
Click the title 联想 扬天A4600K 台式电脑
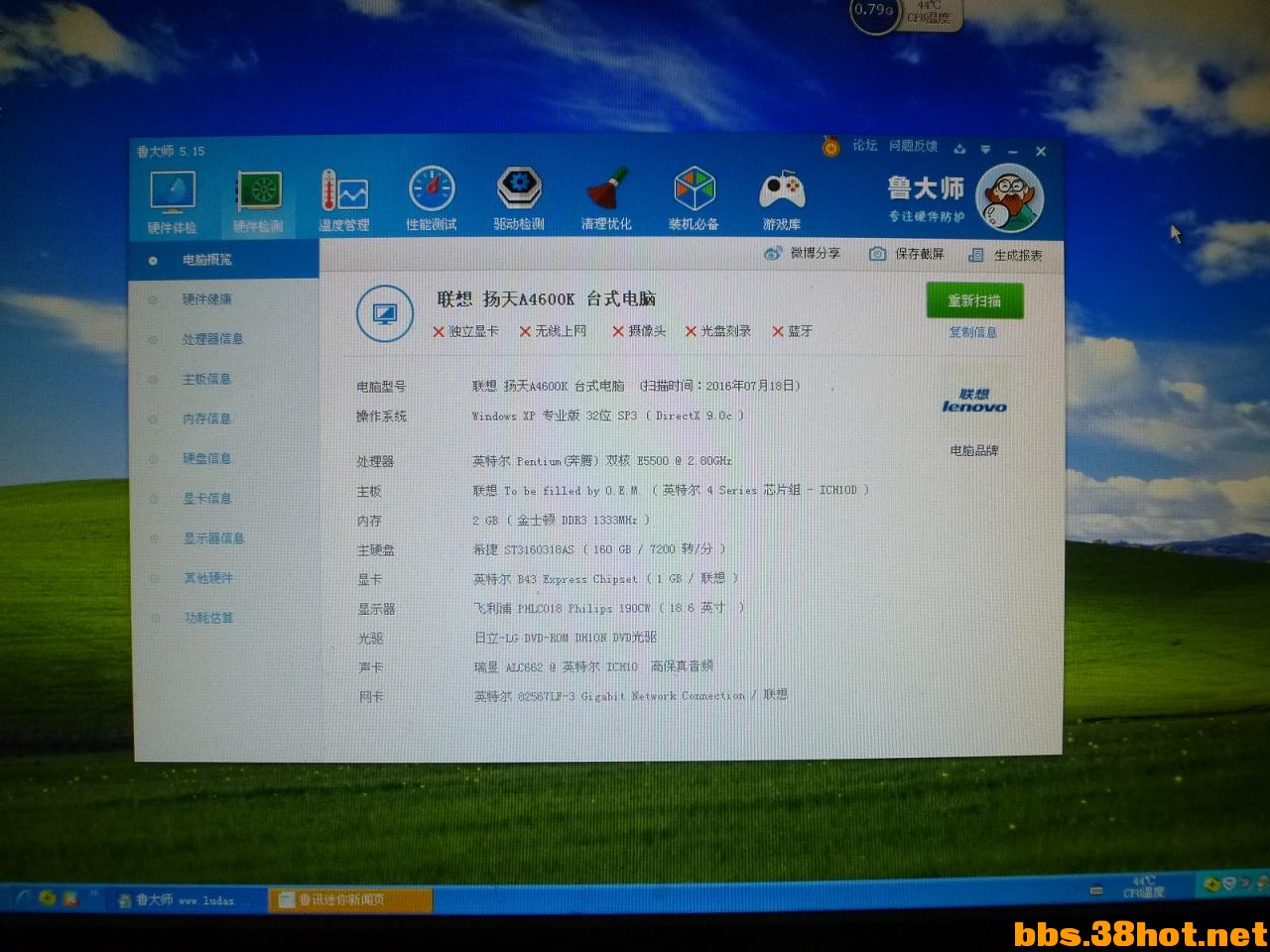(x=547, y=298)
